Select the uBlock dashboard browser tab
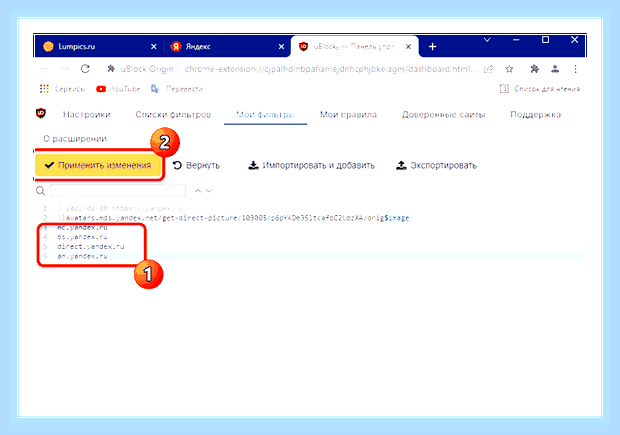Screen dimensions: 620x435 pyautogui.click(x=354, y=46)
